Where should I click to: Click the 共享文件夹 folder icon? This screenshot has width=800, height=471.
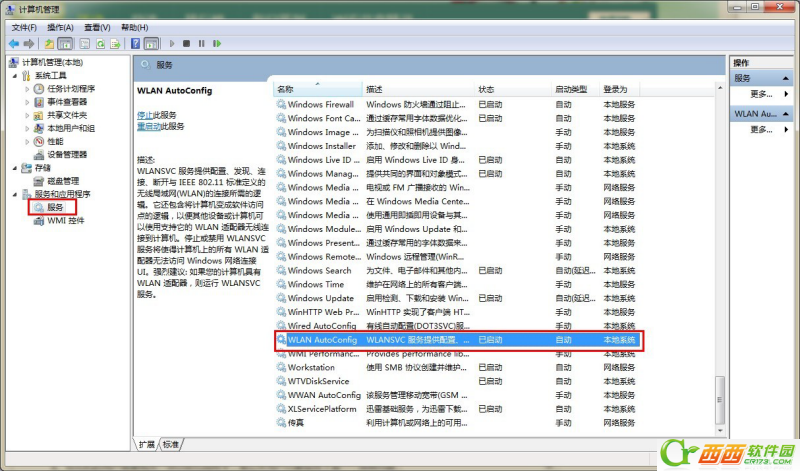pos(39,115)
